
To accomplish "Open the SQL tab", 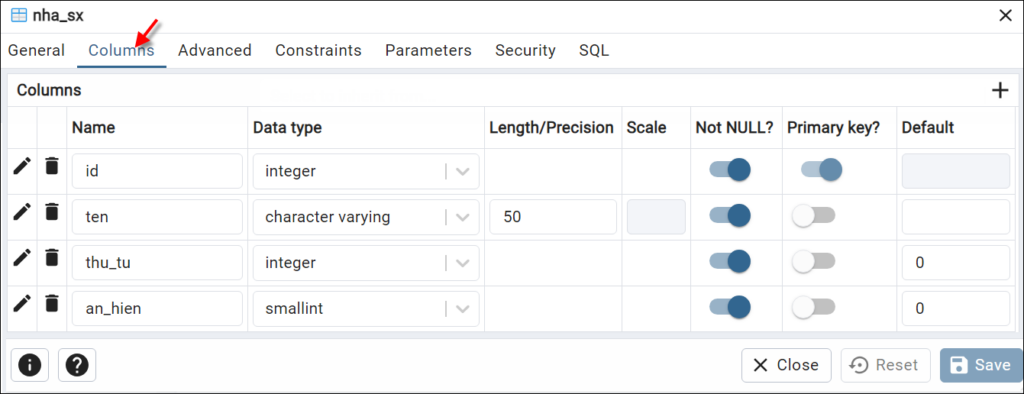I will (594, 50).
